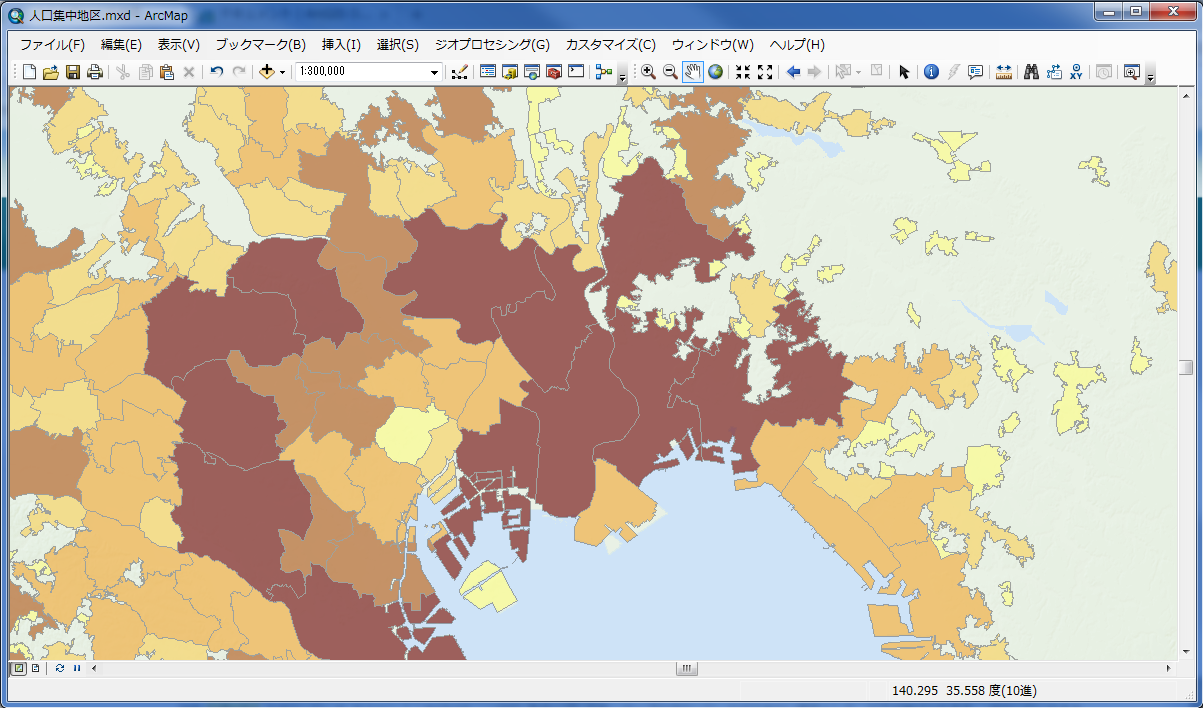Open the Catalog window
Image resolution: width=1203 pixels, height=708 pixels.
coord(508,71)
